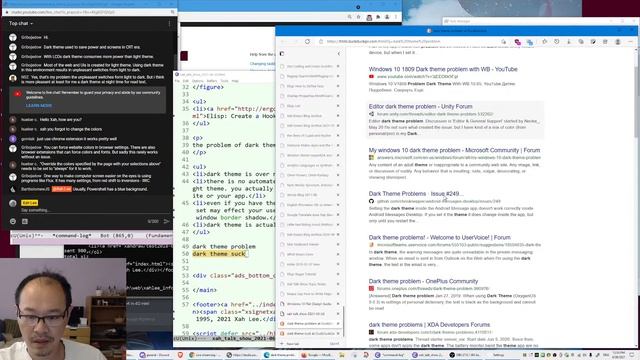This screenshot has height=360, width=640.
Task: Open the extensions puzzle icon in Chrome window
Action: (378, 17)
